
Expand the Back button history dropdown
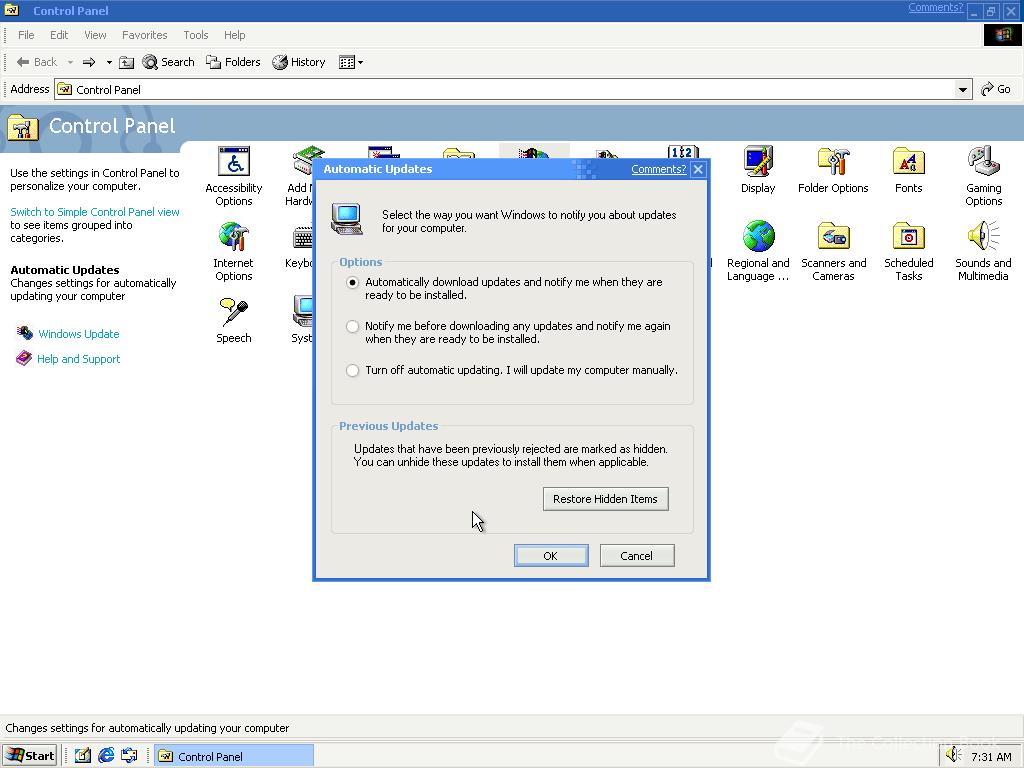pos(70,62)
